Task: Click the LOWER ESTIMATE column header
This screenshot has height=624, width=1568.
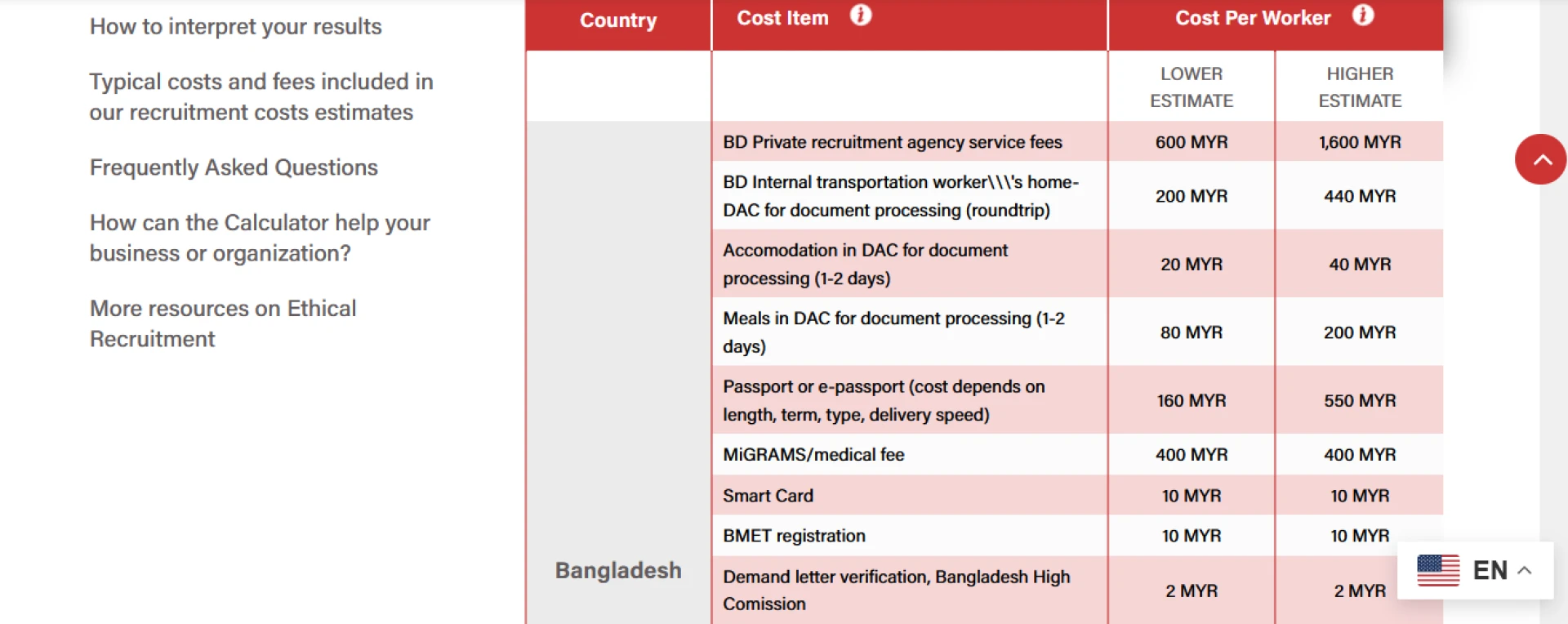Action: (1191, 87)
